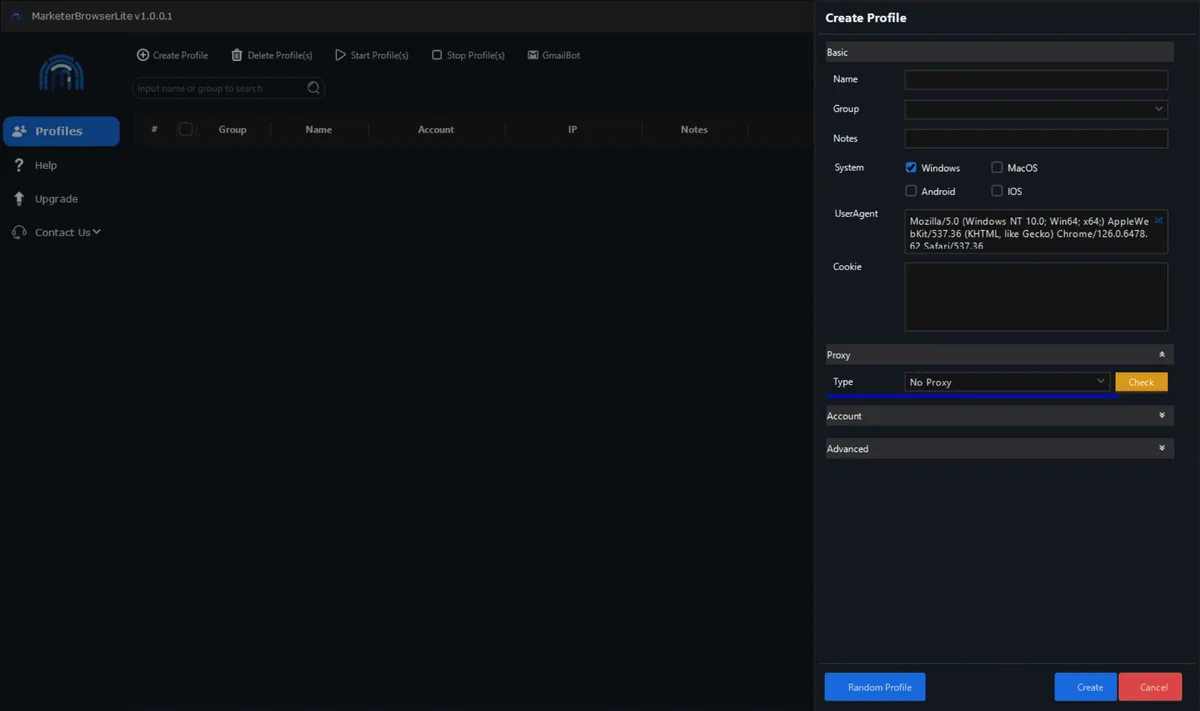The height and width of the screenshot is (711, 1200).
Task: Expand the Advanced section
Action: (1161, 449)
